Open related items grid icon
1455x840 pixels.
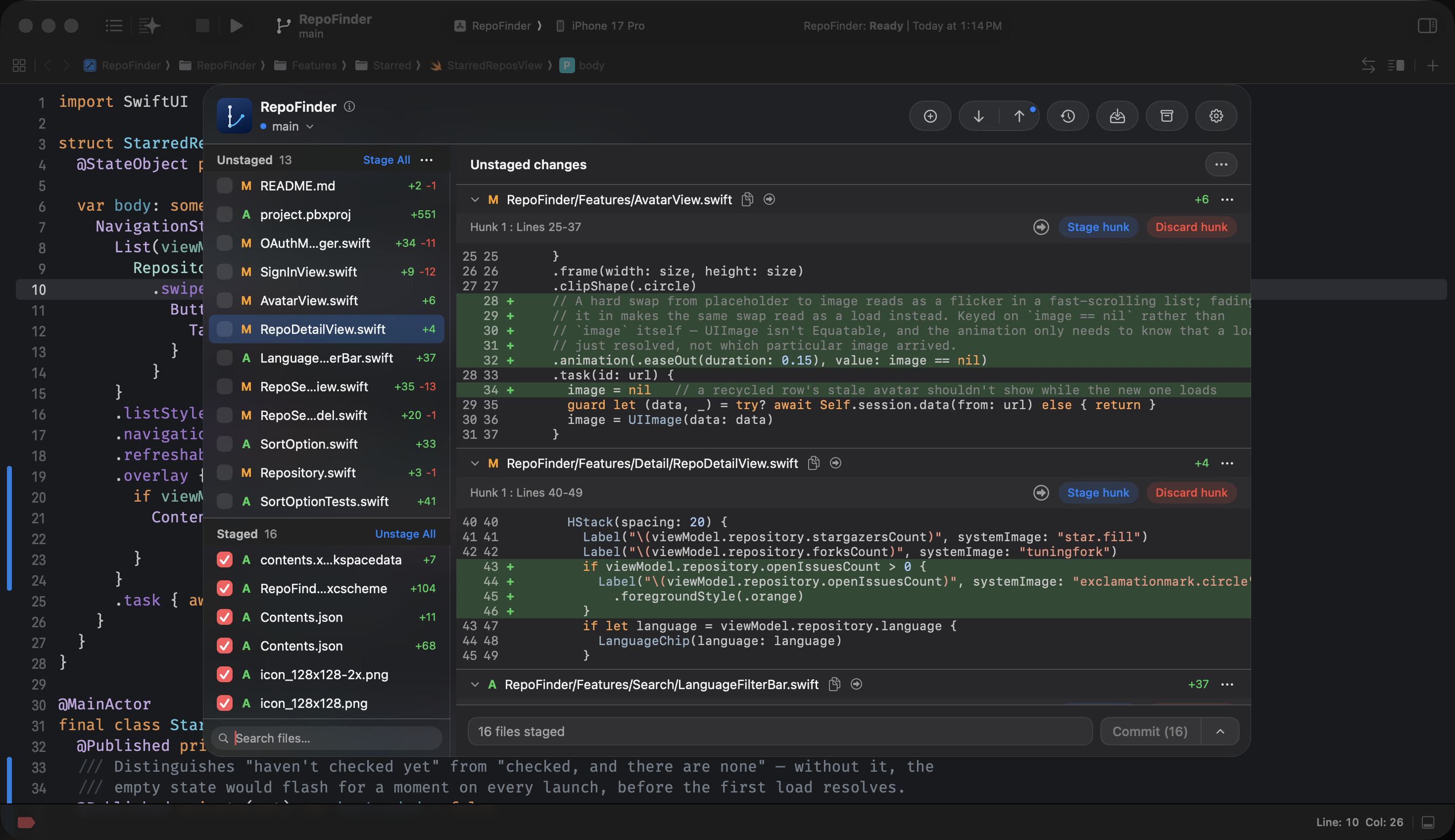pyautogui.click(x=19, y=65)
